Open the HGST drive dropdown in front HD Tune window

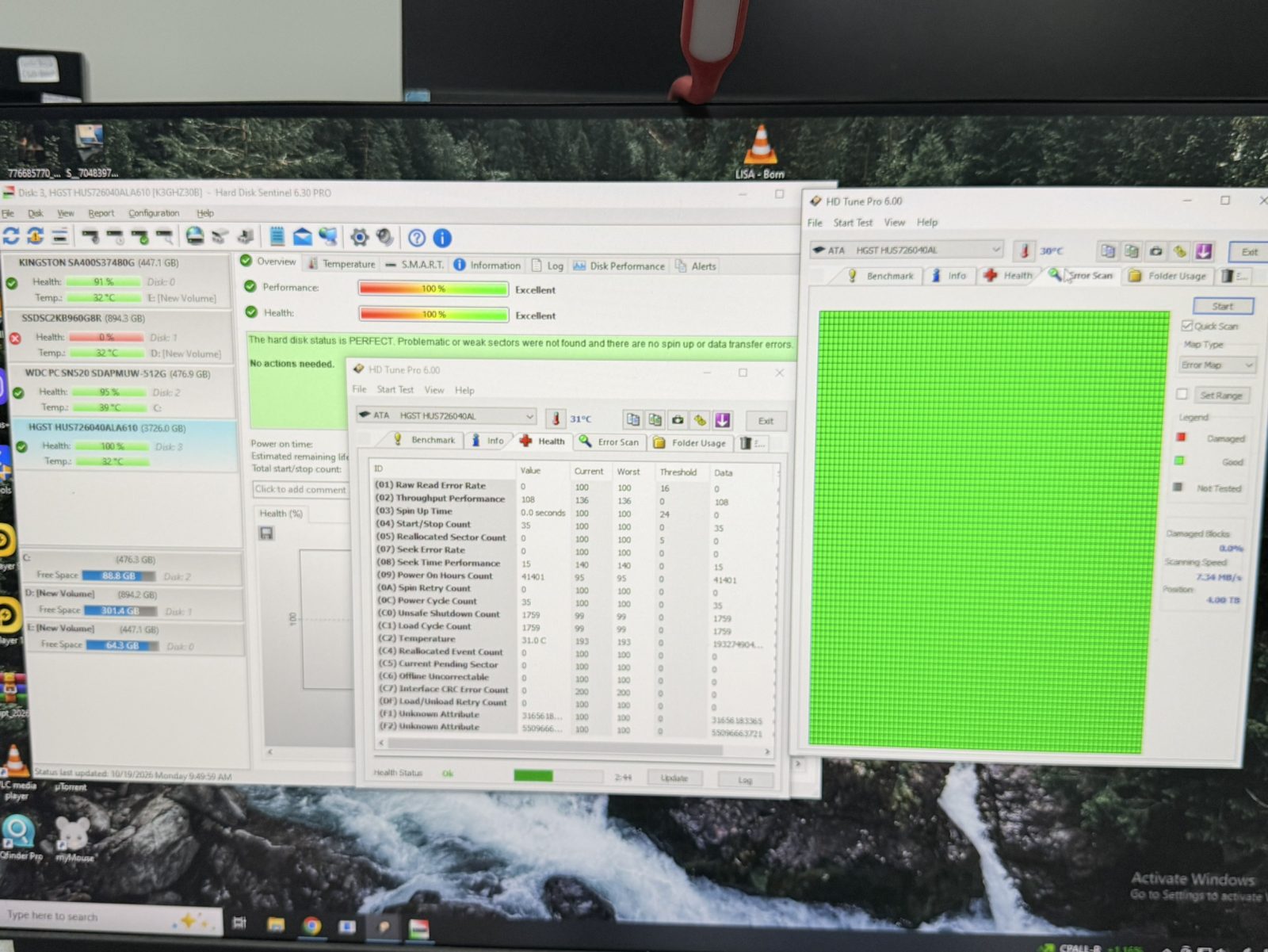(x=446, y=415)
